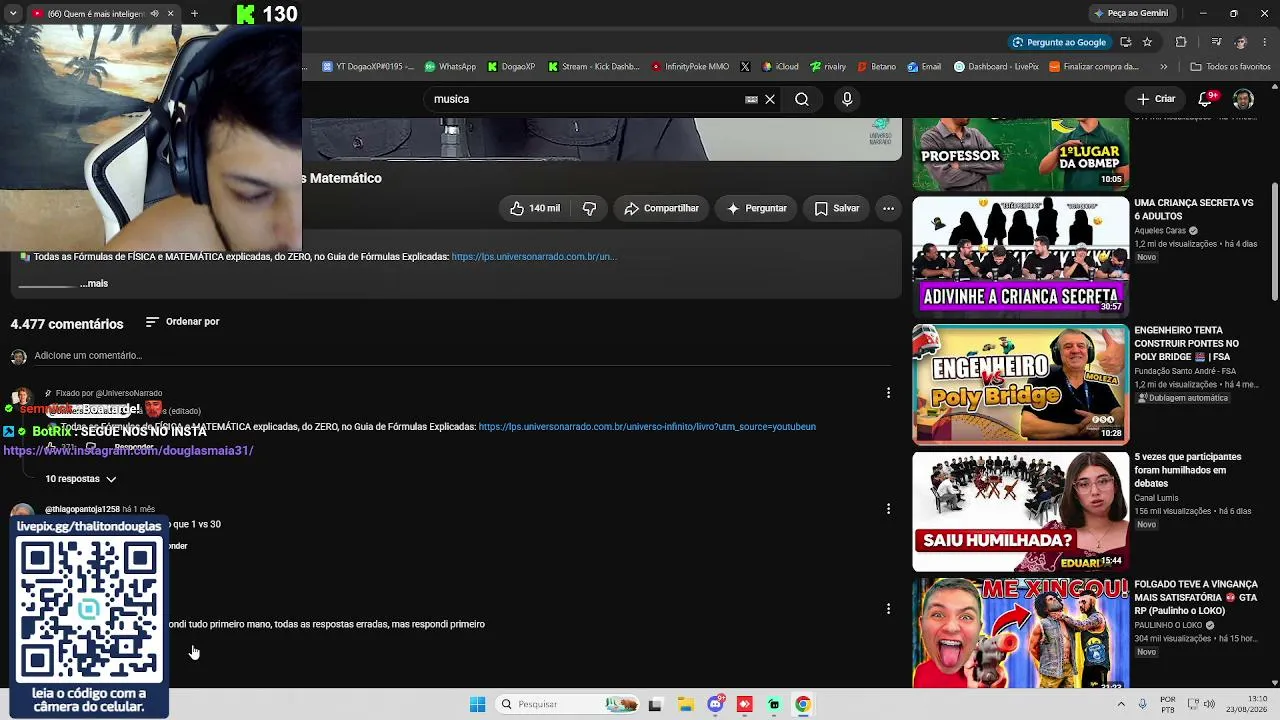
Task: Open the DogaoXP bookmark
Action: 511,67
